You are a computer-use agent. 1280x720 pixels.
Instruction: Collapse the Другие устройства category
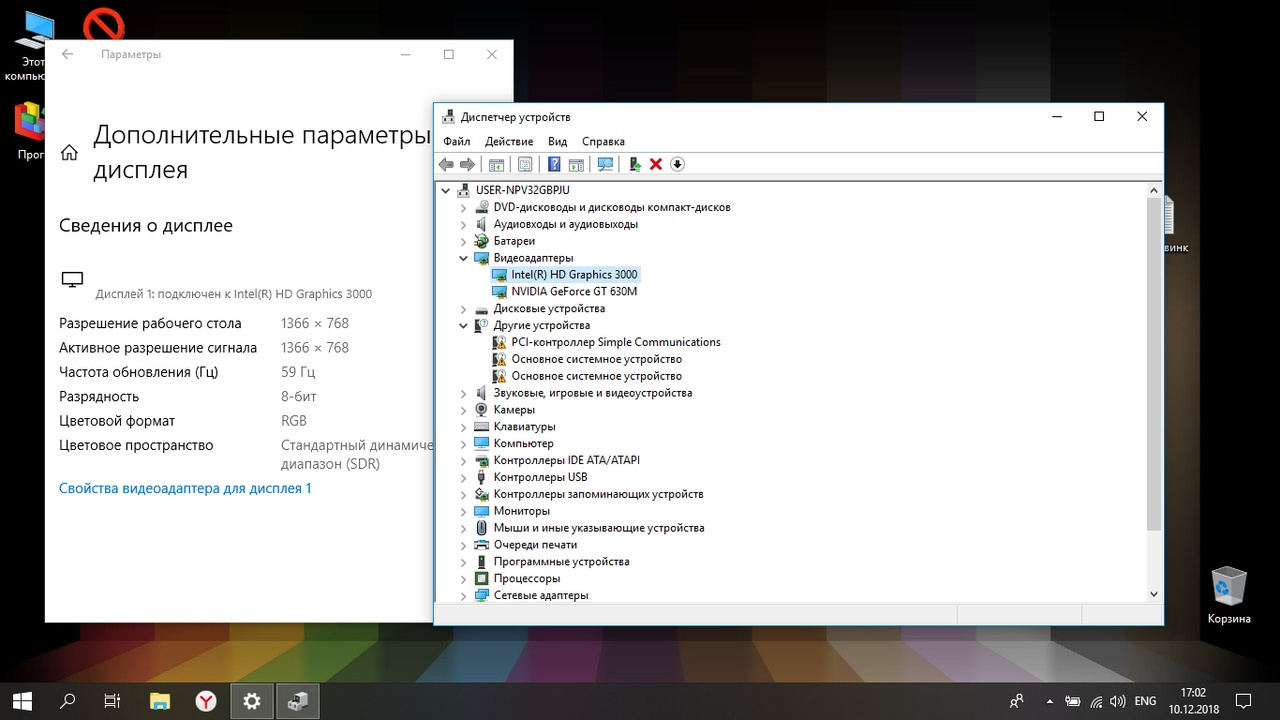463,325
